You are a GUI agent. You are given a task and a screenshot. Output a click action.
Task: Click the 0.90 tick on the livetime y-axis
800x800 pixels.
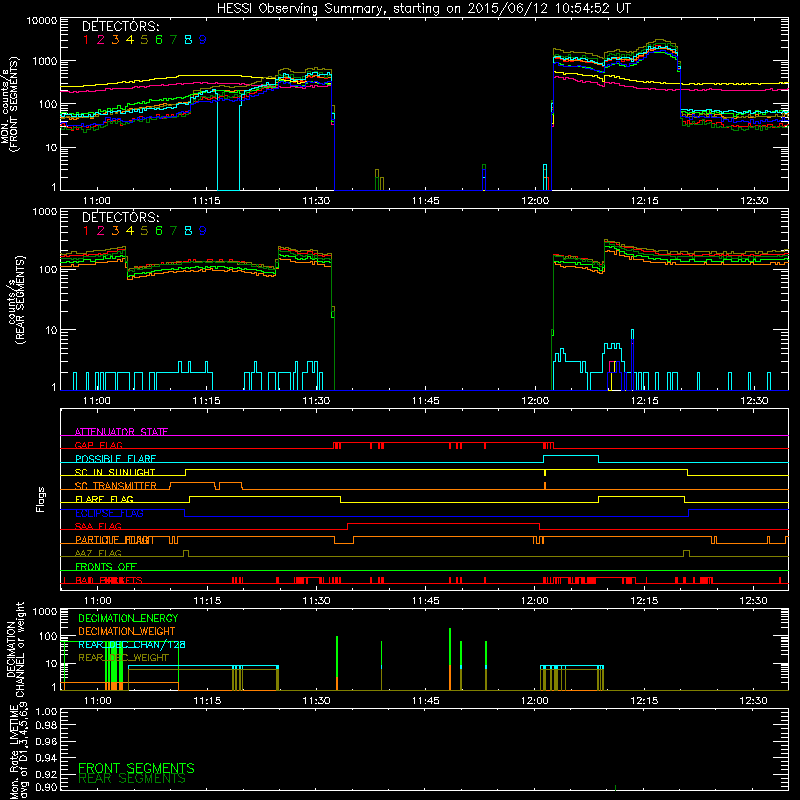46,787
